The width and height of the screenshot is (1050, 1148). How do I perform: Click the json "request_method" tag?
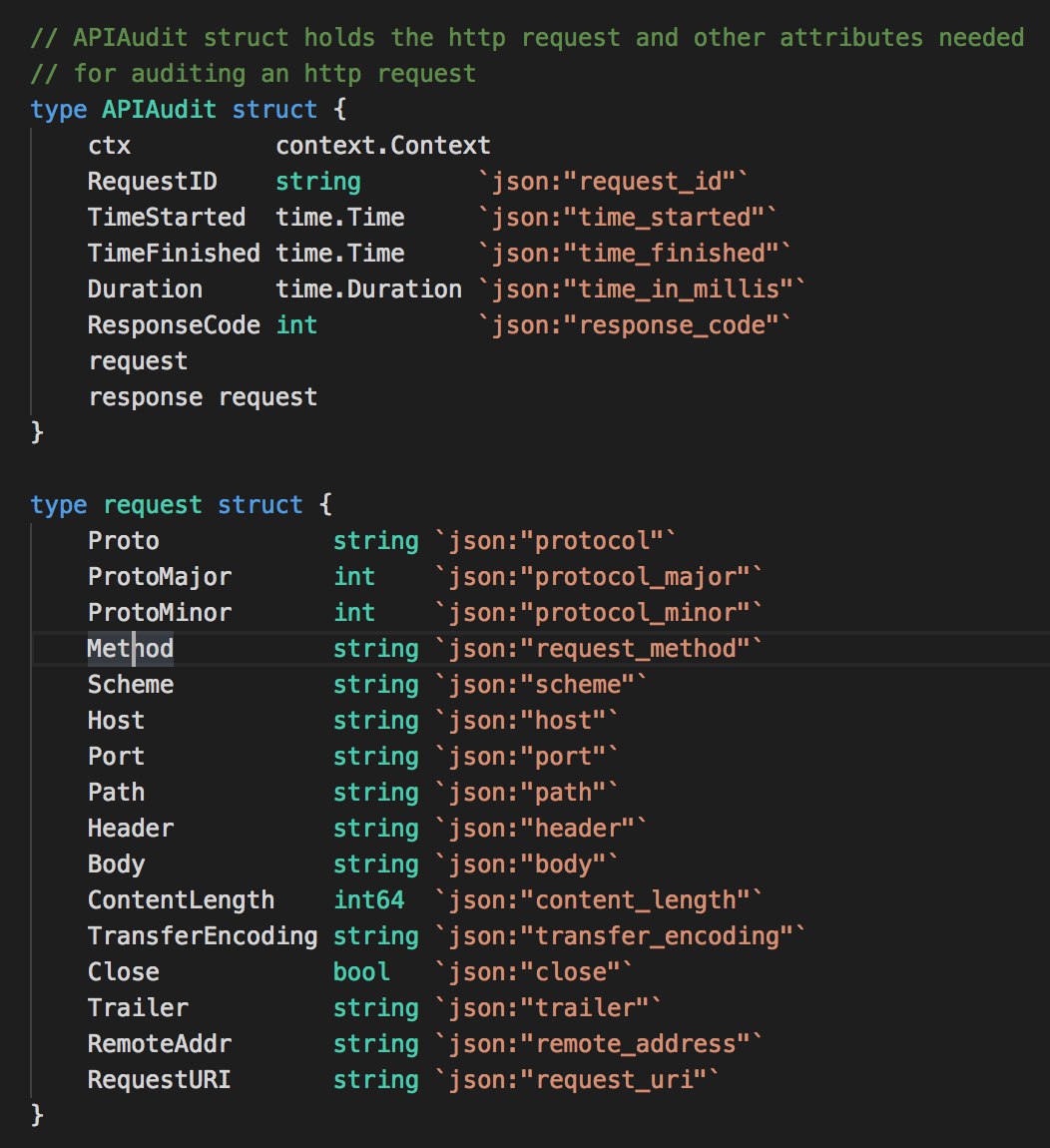click(x=599, y=649)
